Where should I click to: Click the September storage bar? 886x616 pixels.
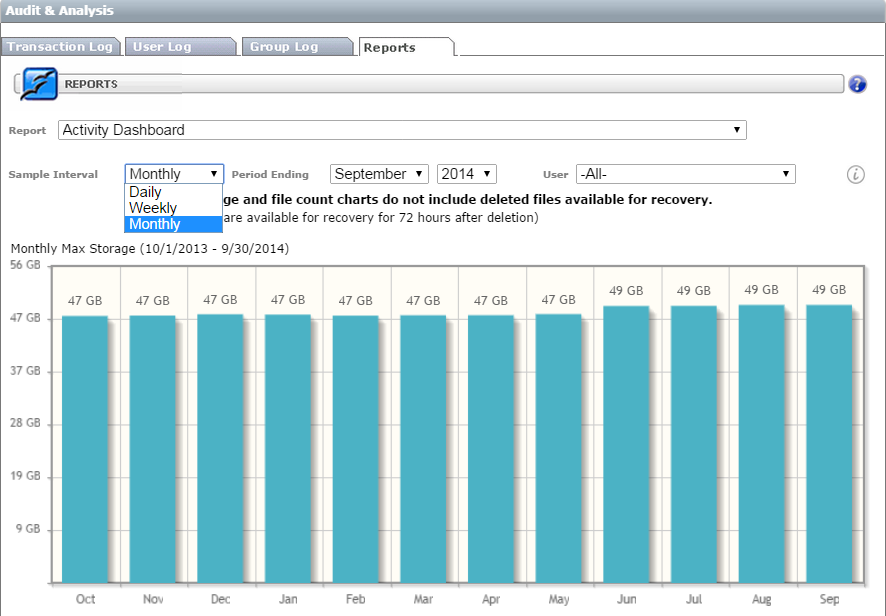point(829,445)
